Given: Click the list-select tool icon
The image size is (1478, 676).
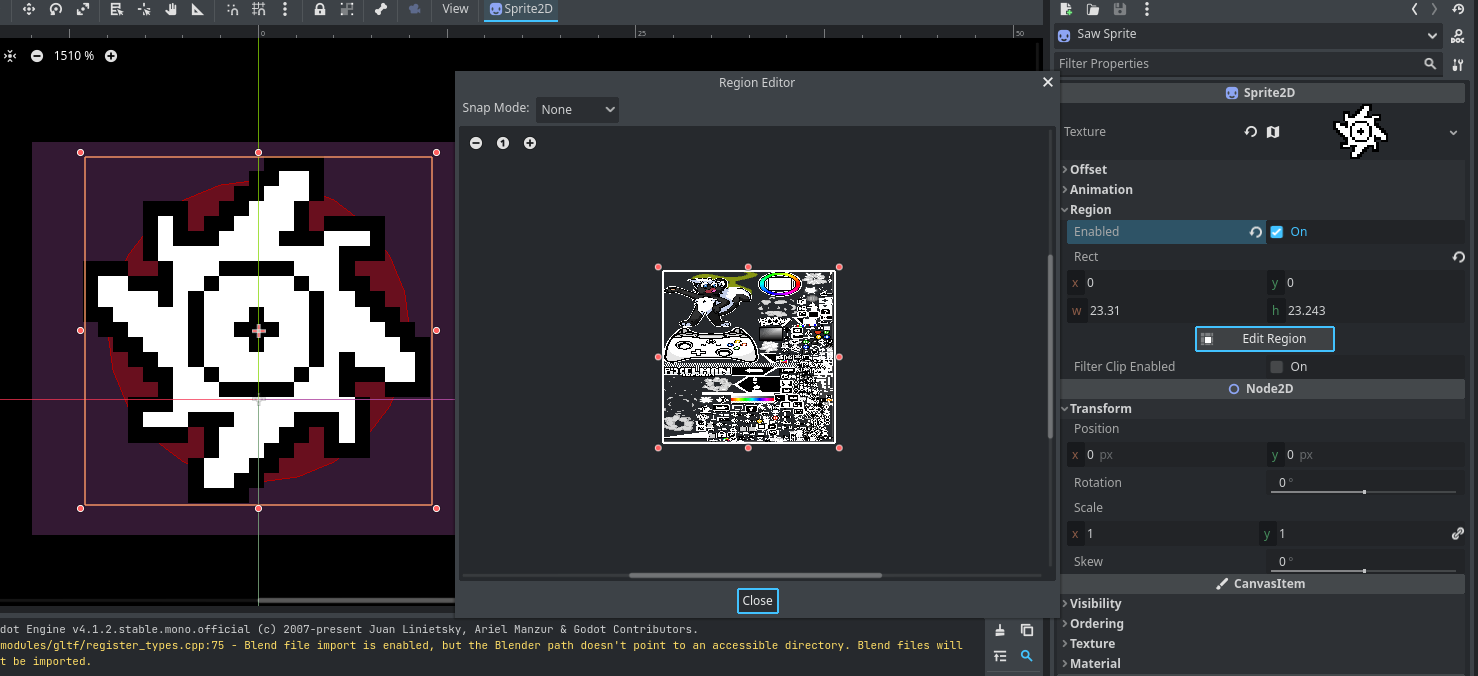Looking at the screenshot, I should 117,9.
